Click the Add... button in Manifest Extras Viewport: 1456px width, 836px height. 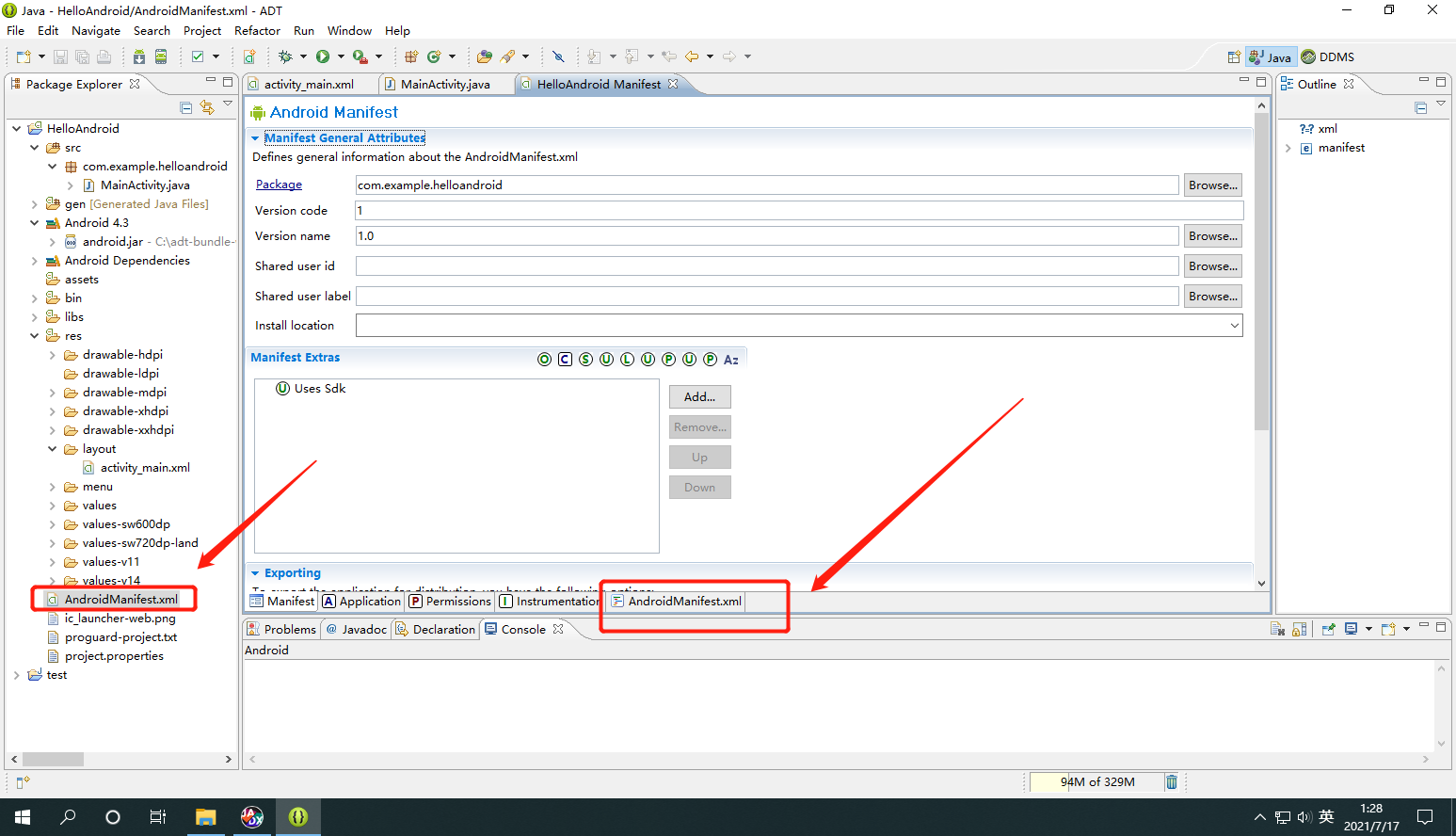pos(699,397)
